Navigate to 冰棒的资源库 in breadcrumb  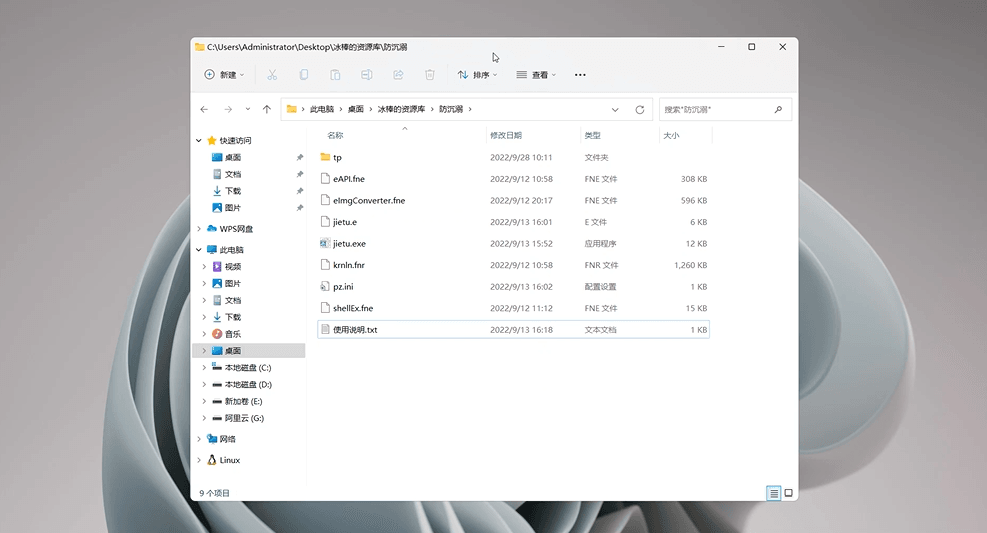tap(401, 109)
